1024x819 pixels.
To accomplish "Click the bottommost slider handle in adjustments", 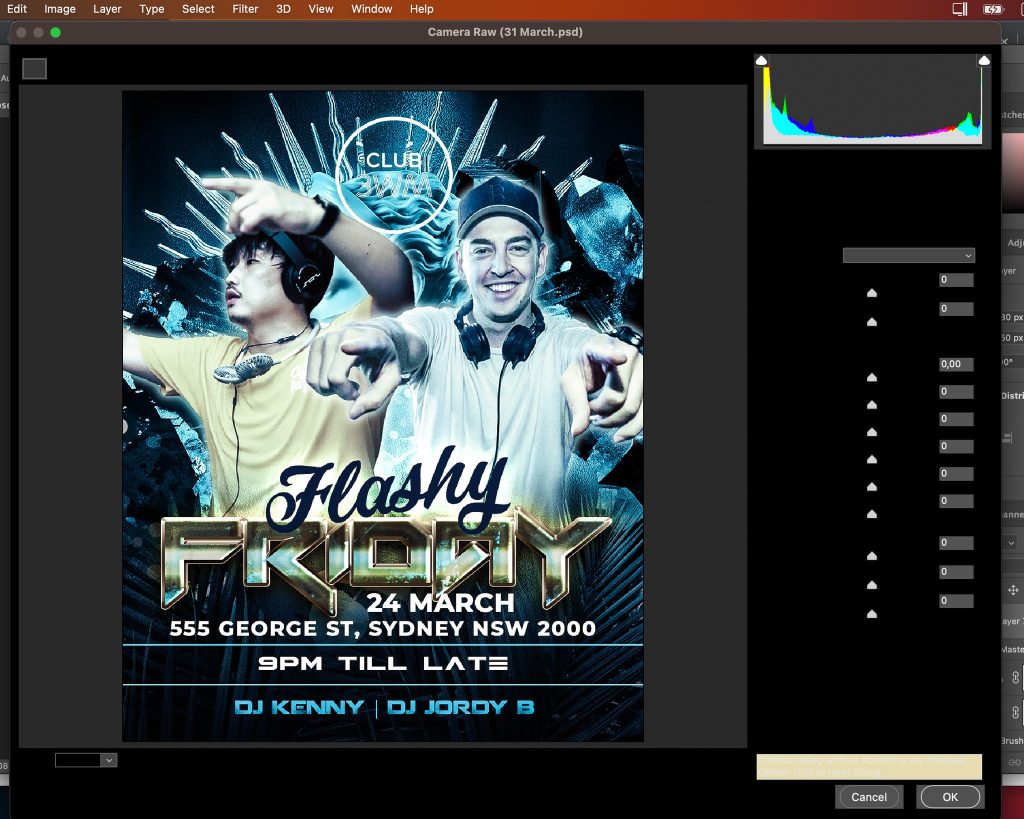I will point(871,614).
